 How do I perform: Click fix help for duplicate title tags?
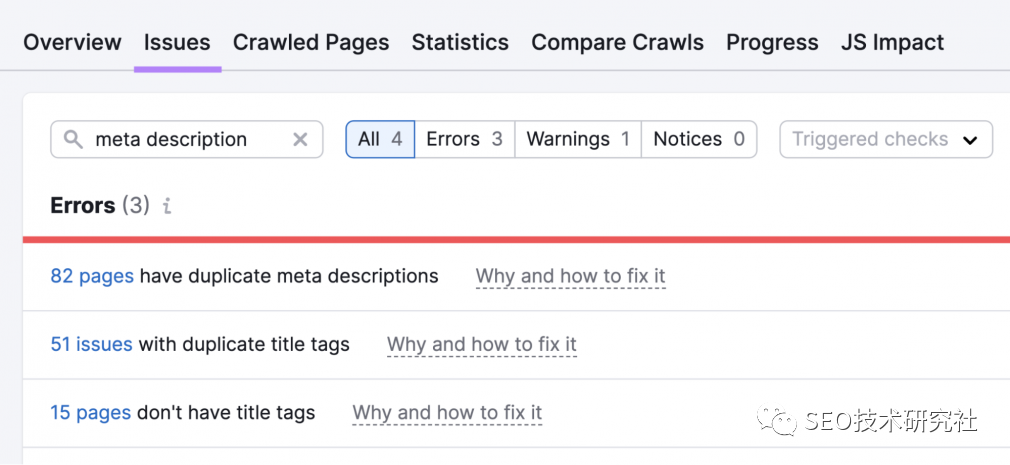481,344
